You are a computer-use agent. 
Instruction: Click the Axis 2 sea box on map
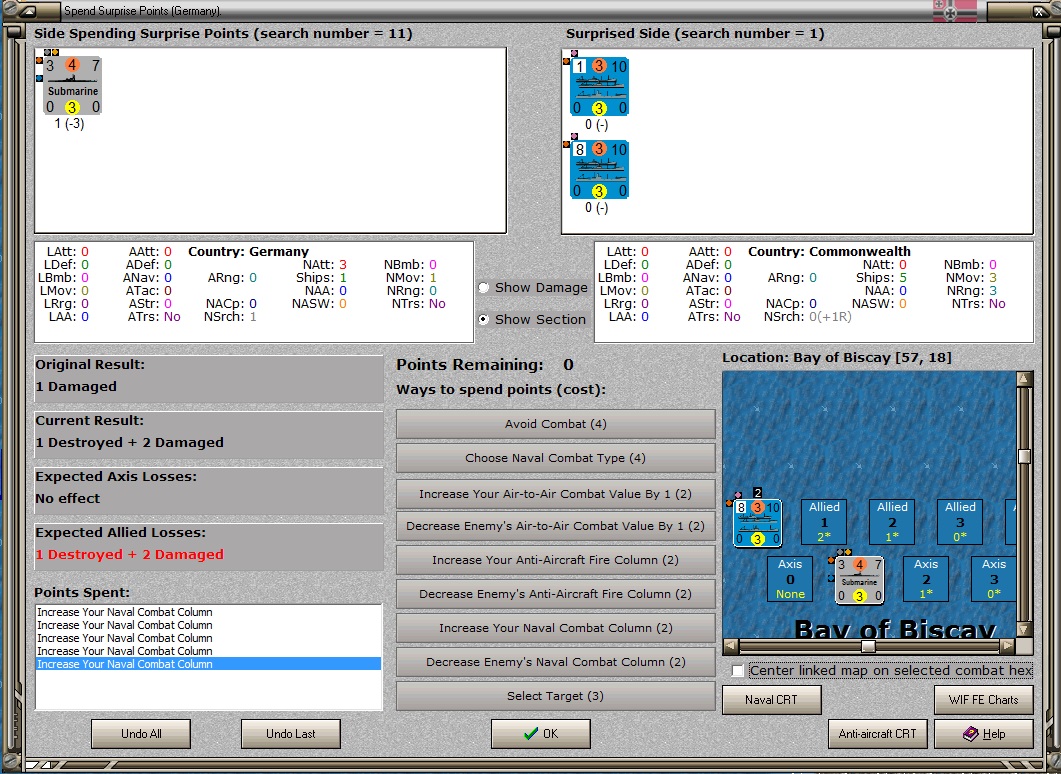(926, 578)
